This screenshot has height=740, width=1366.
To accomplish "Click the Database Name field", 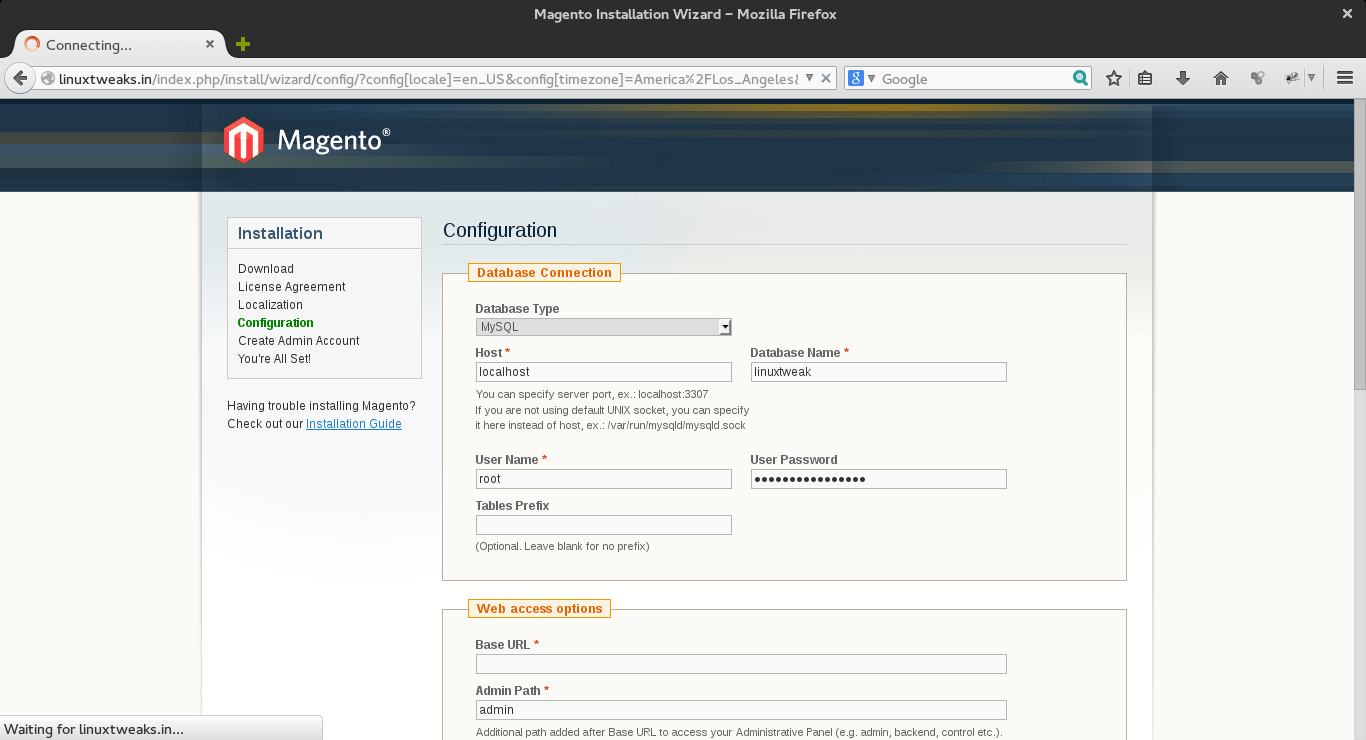I will coord(879,372).
